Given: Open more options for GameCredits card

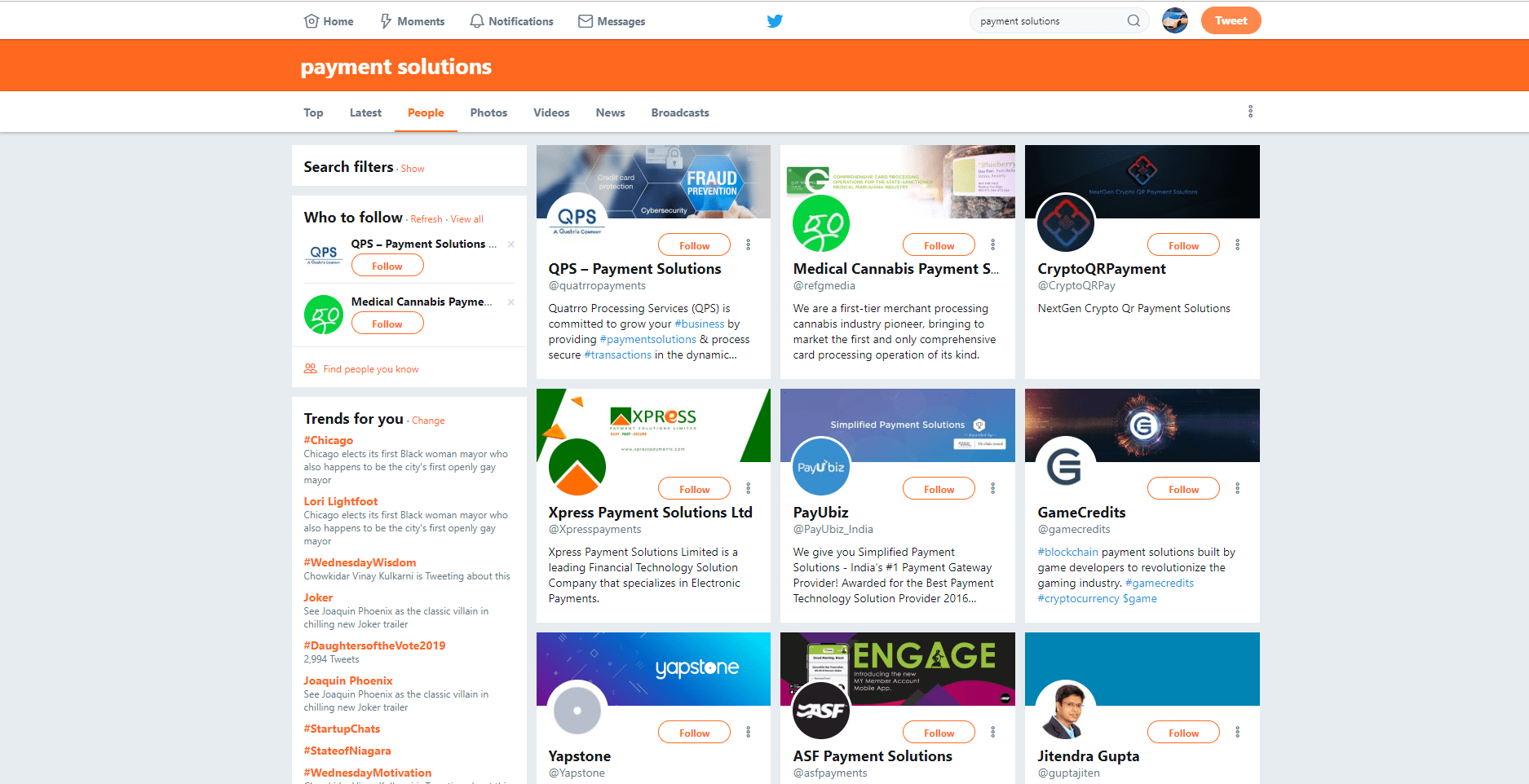Looking at the screenshot, I should pos(1237,488).
